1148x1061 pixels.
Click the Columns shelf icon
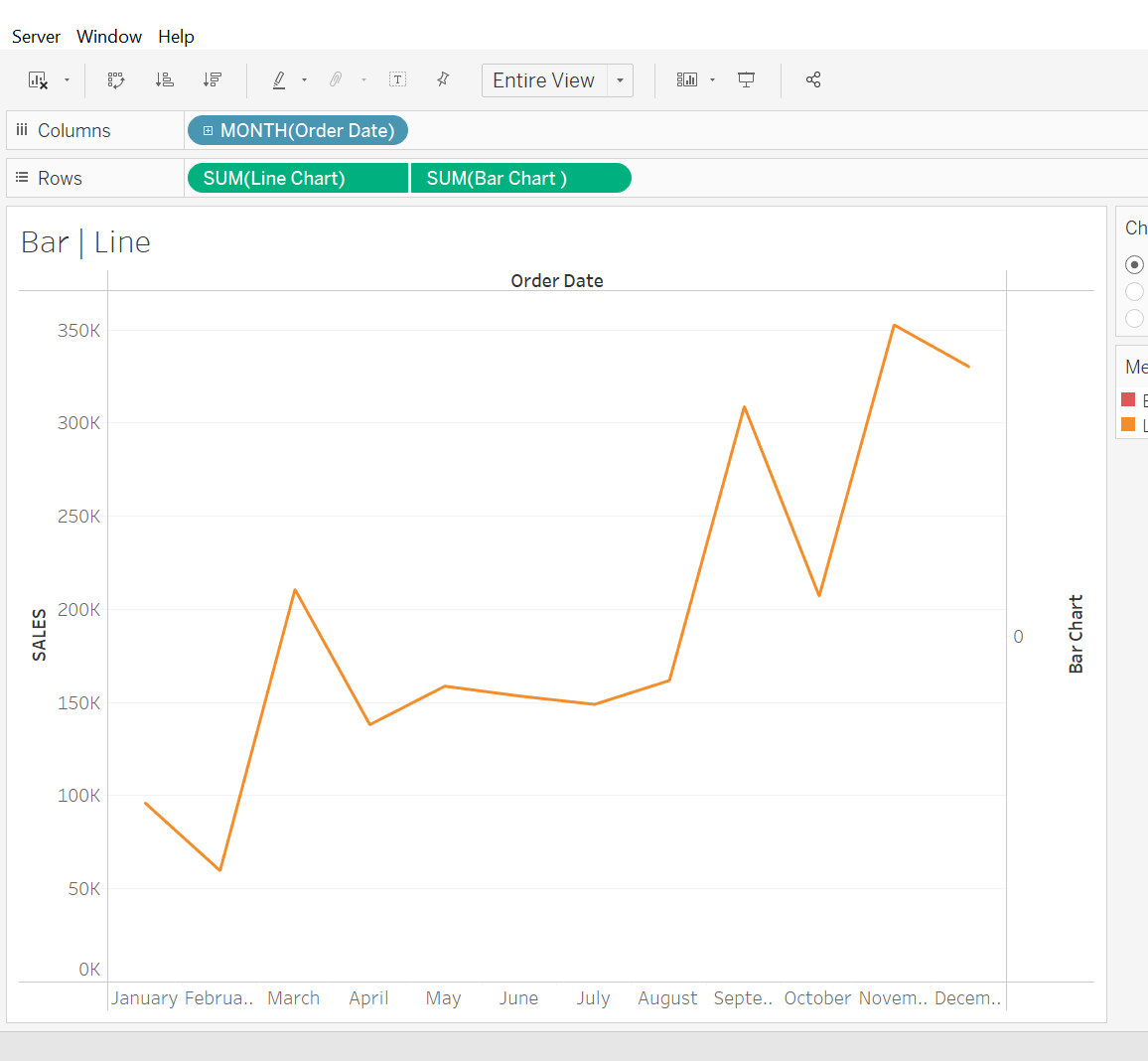click(x=22, y=129)
